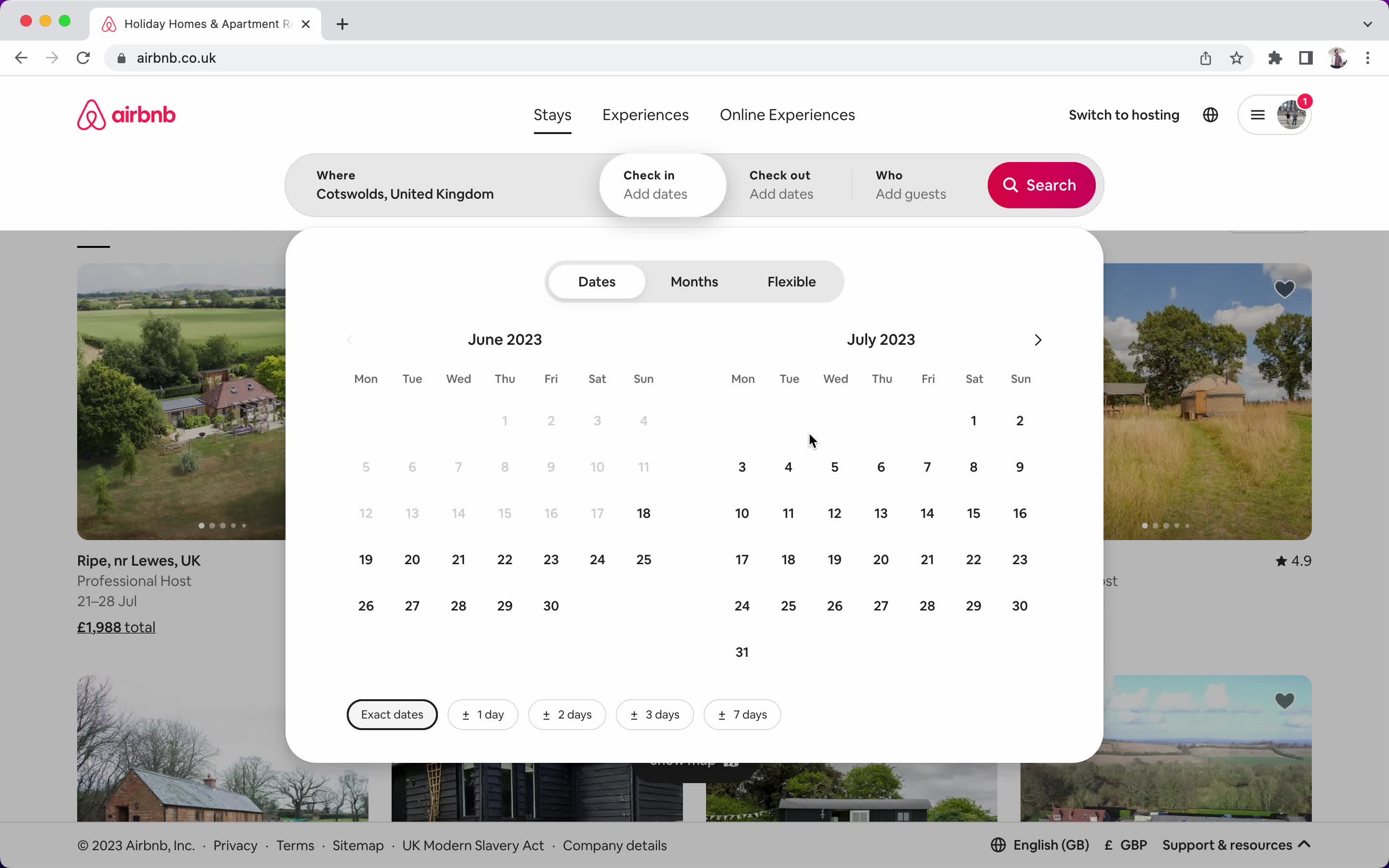
Task: Open the language selector globe icon
Action: pos(1211,114)
